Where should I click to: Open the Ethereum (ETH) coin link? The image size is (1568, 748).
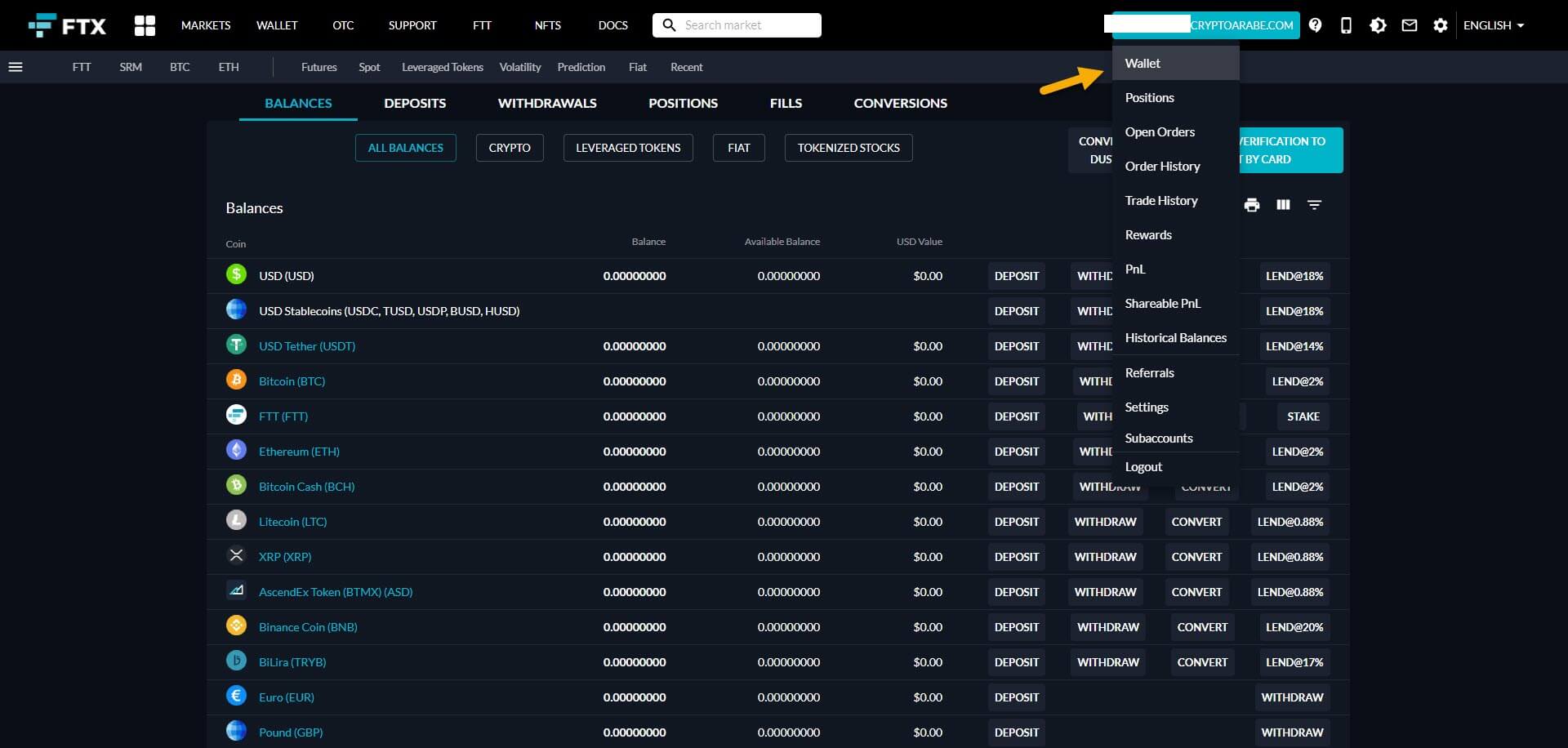299,452
